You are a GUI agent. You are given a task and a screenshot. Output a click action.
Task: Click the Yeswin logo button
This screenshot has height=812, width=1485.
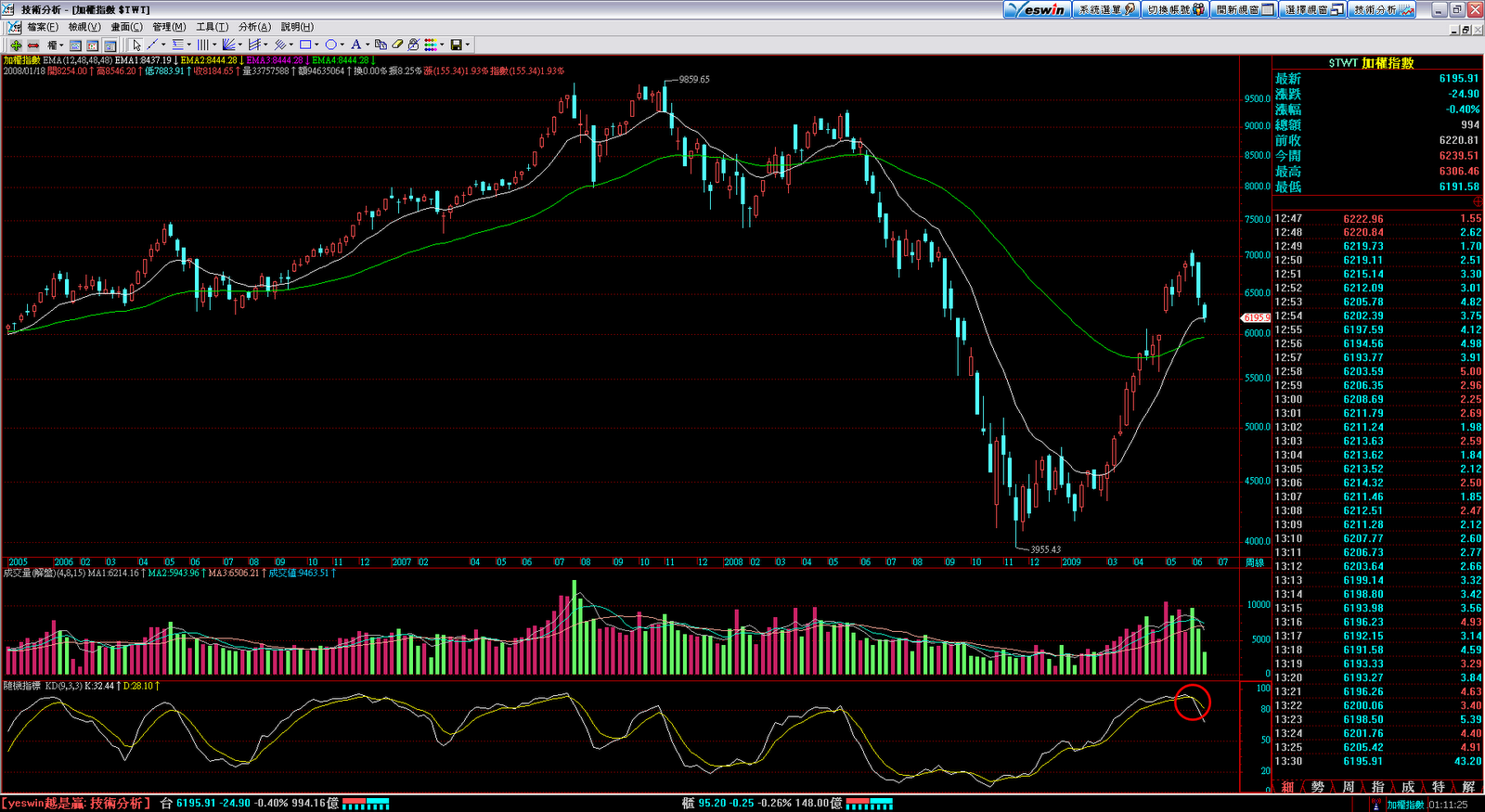pyautogui.click(x=1038, y=9)
